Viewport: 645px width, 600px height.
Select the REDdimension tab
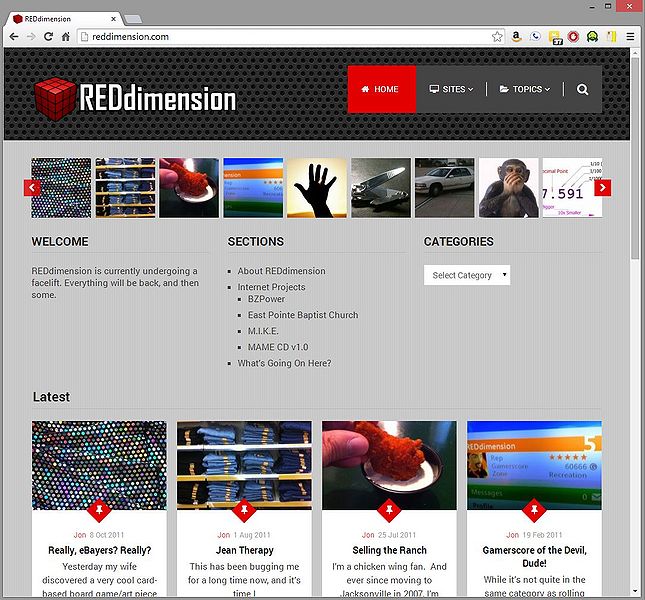[62, 19]
